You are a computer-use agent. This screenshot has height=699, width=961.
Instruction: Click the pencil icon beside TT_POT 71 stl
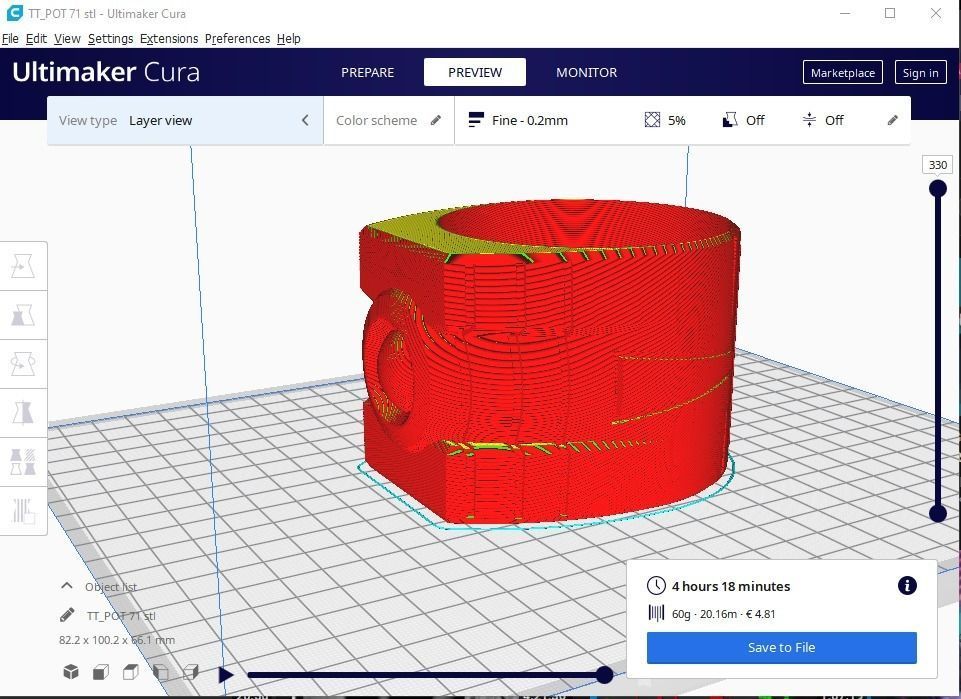coord(67,614)
